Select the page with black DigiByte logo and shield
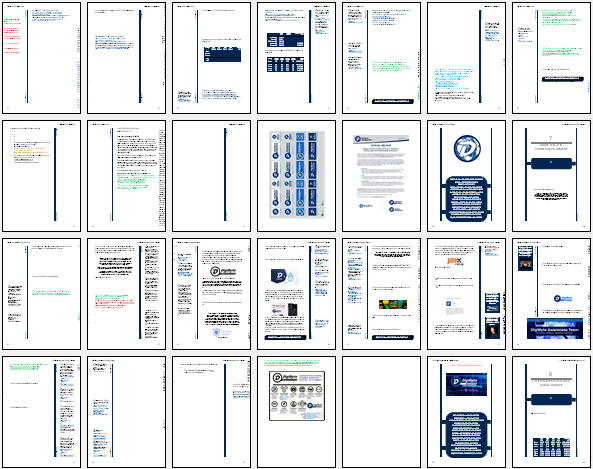The height and width of the screenshot is (469, 593). [211, 294]
